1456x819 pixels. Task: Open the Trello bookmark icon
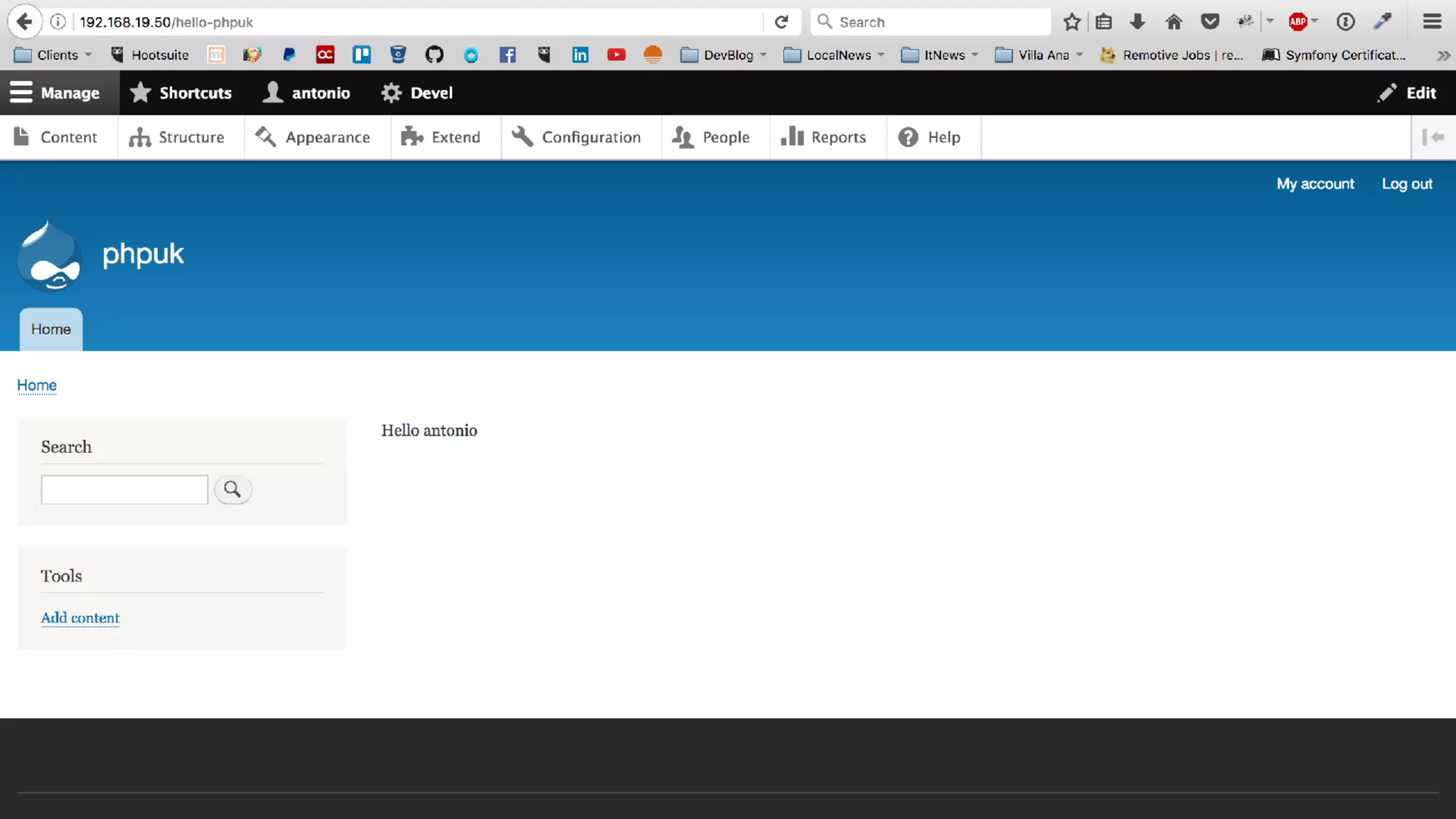pos(361,55)
